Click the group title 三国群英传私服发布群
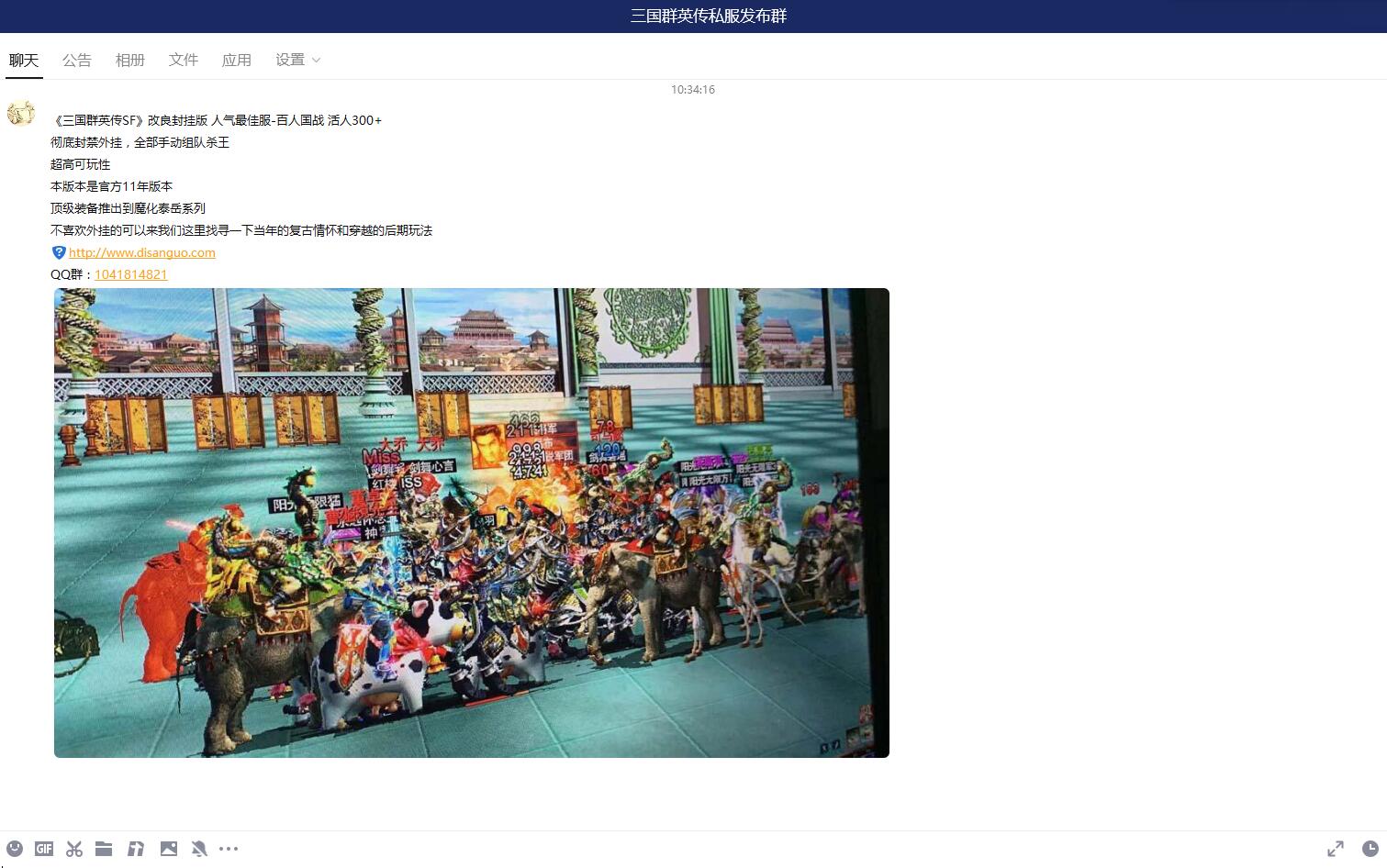Screen dimensions: 1387x868 [709, 16]
